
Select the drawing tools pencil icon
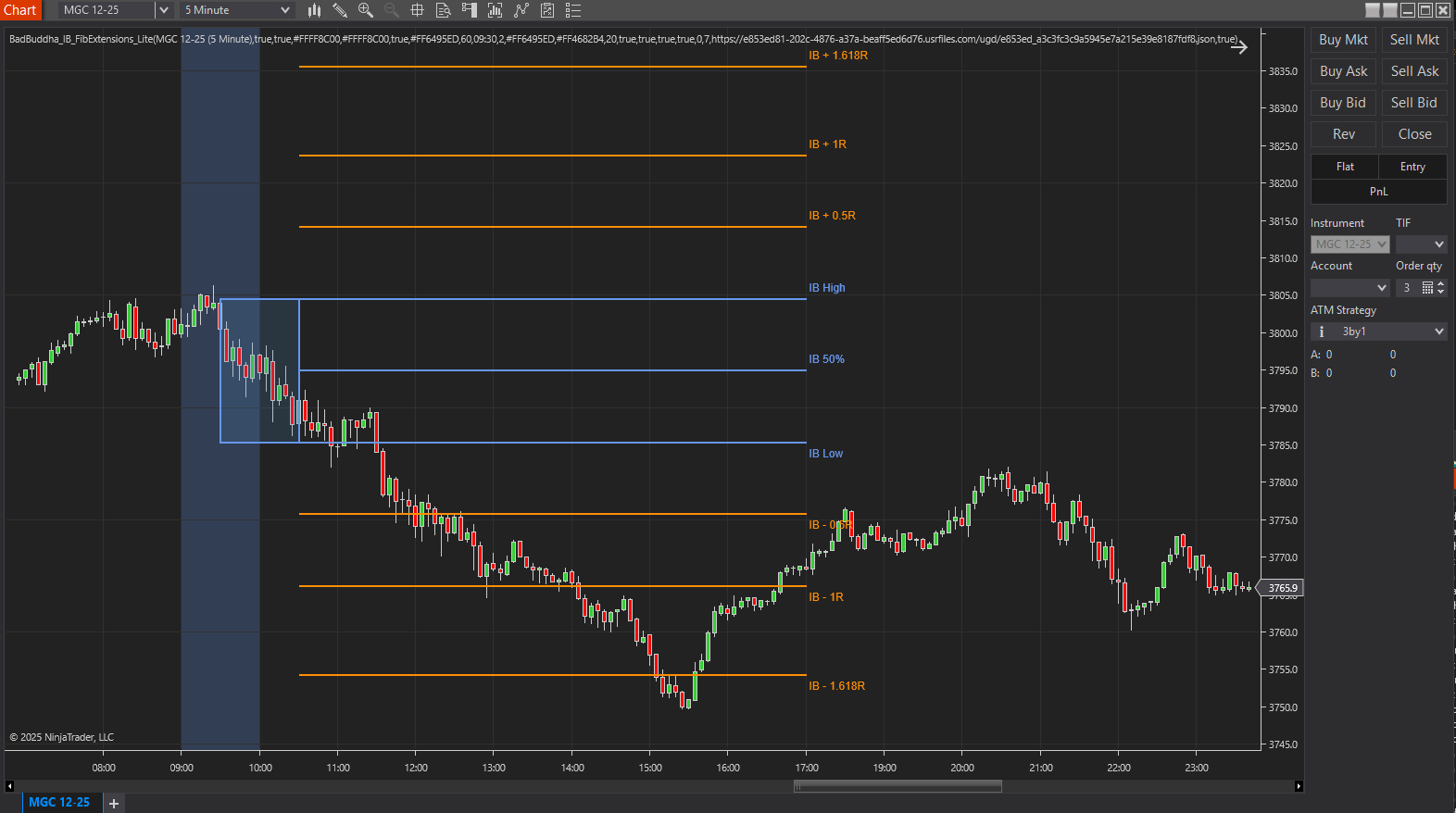click(x=340, y=10)
